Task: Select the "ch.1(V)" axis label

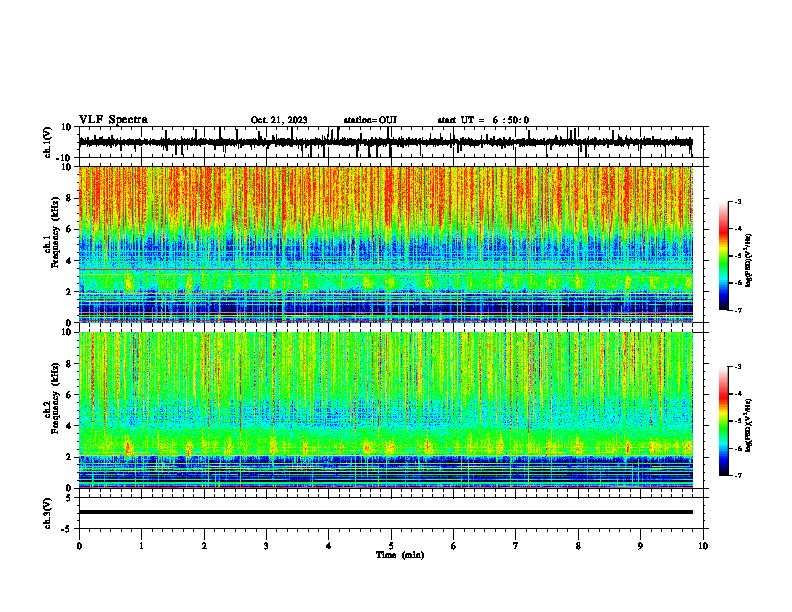Action: [x=48, y=142]
